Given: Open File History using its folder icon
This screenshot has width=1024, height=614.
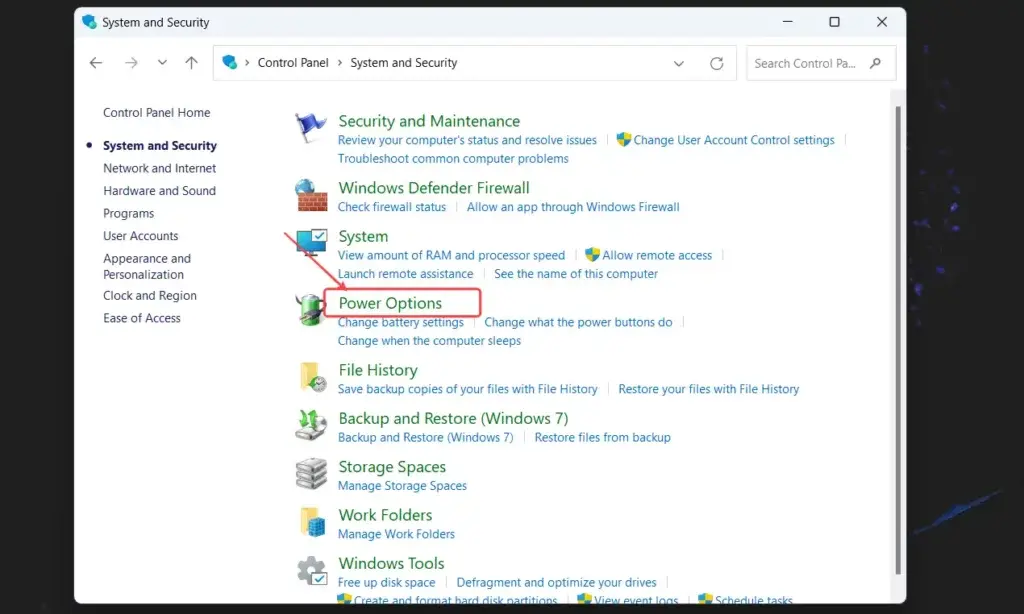Looking at the screenshot, I should (x=310, y=378).
